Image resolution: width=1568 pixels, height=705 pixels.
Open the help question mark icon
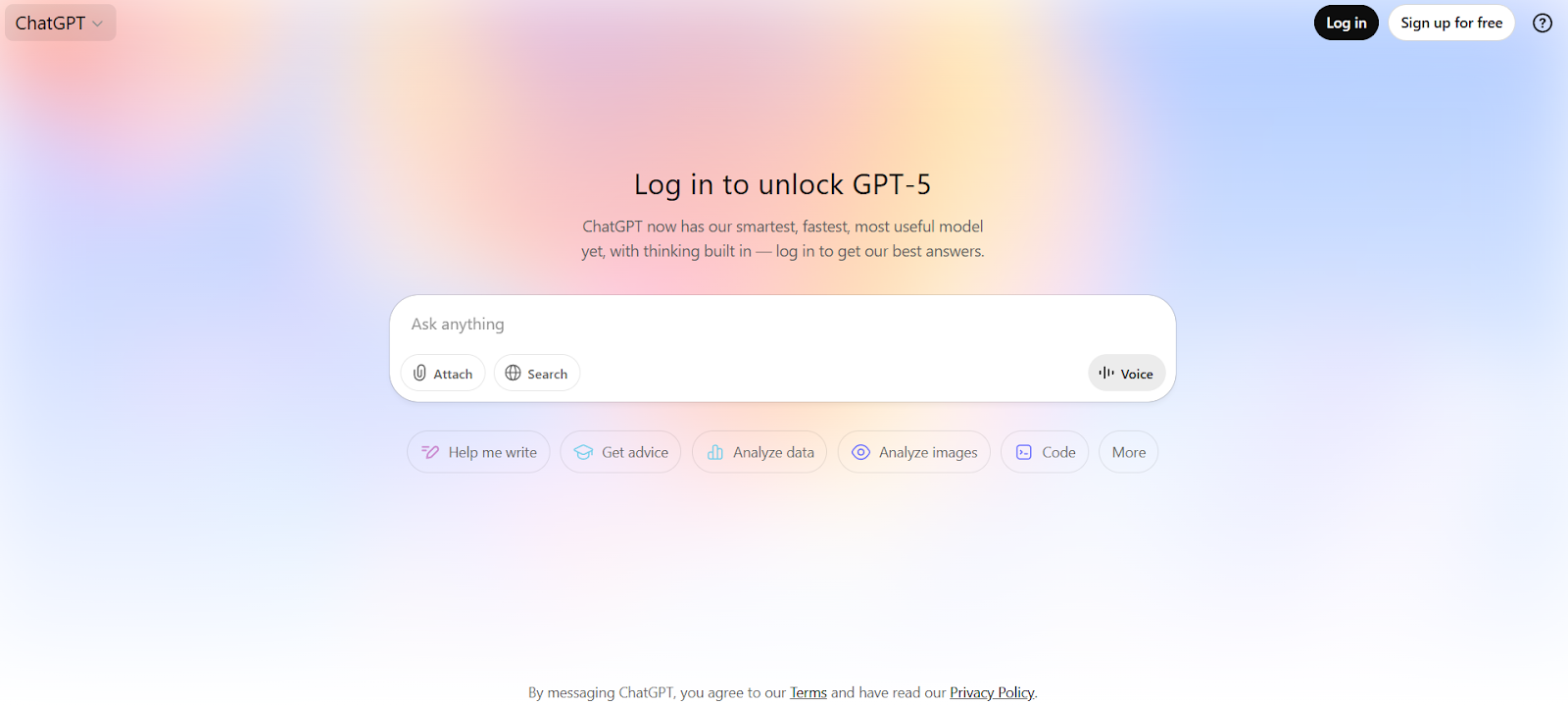(1543, 23)
